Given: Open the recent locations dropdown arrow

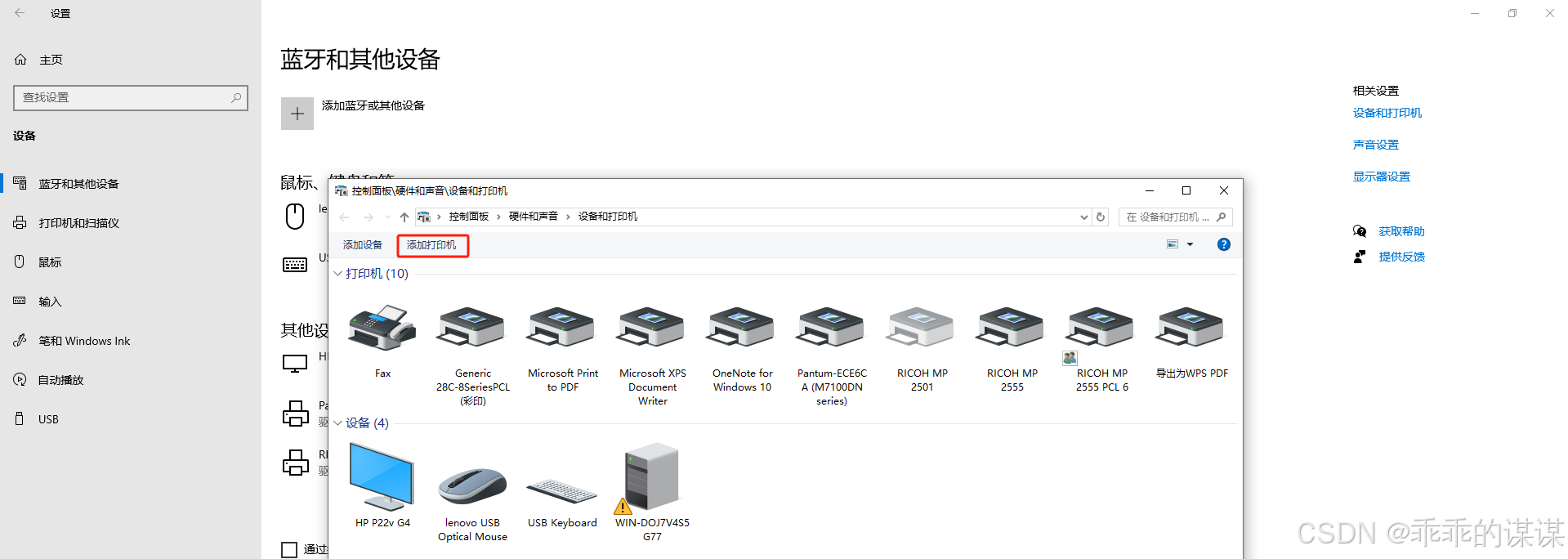Looking at the screenshot, I should pos(387,217).
